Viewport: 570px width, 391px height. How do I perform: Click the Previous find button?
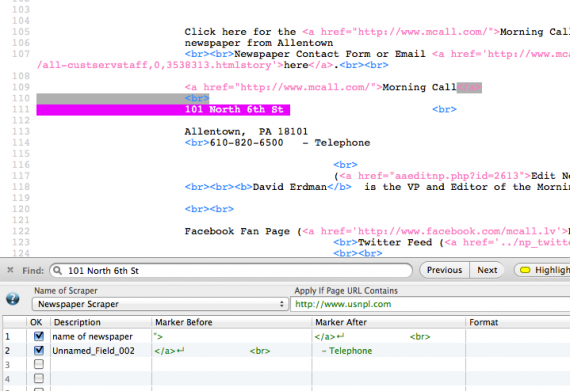coord(444,270)
